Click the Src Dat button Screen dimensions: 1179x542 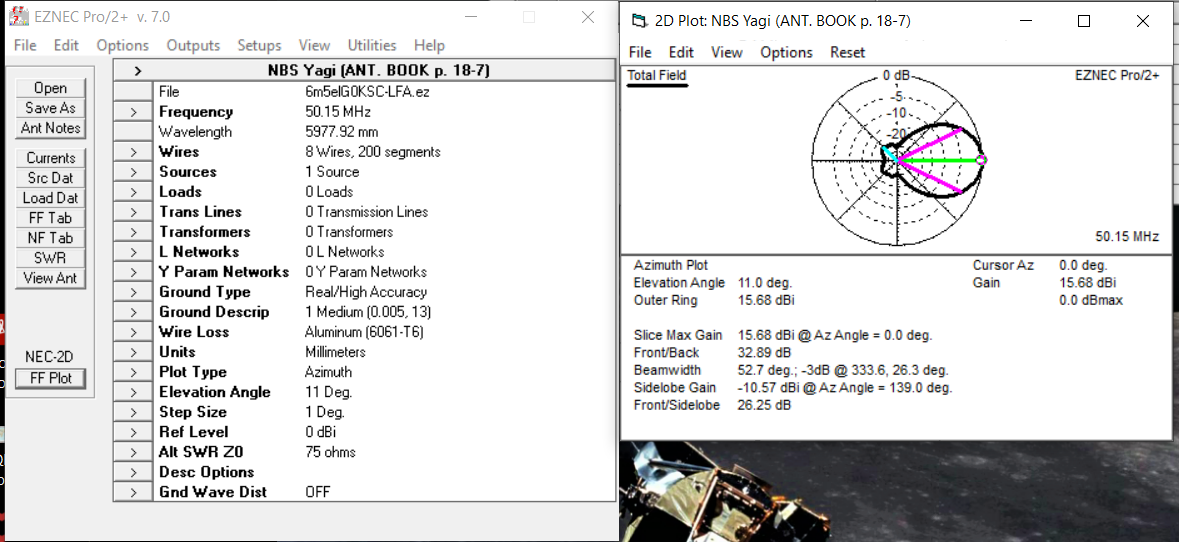click(x=50, y=178)
